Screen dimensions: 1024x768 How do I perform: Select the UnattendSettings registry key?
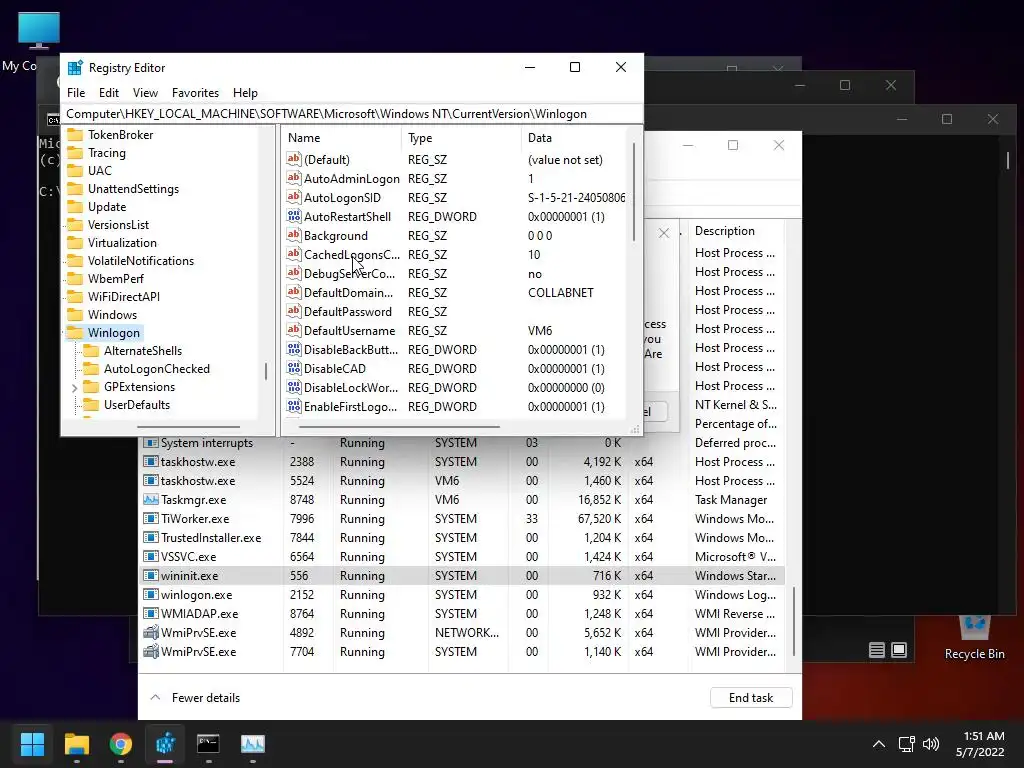[x=133, y=189]
